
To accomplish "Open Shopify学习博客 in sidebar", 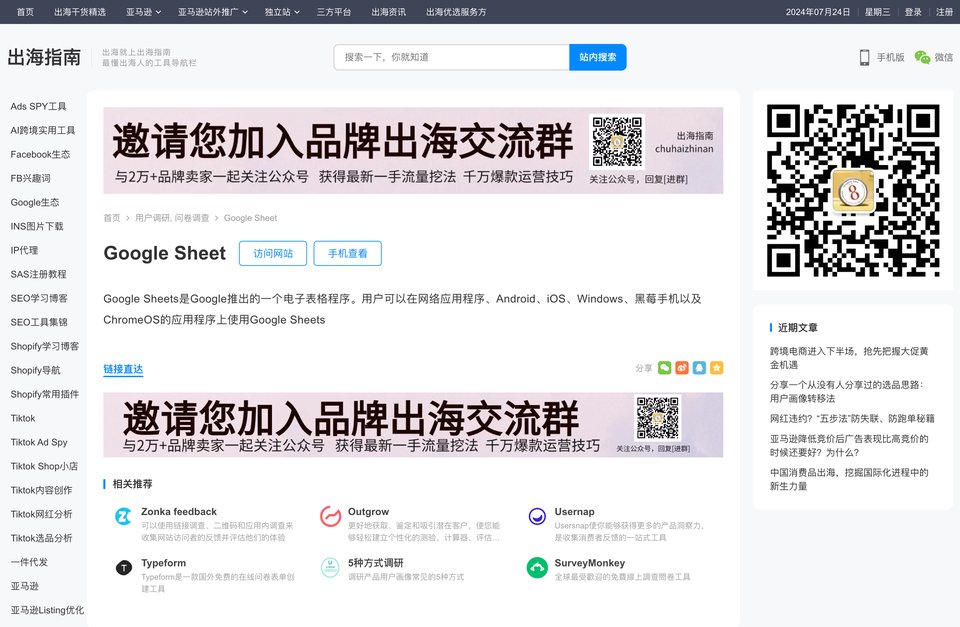I will (44, 346).
